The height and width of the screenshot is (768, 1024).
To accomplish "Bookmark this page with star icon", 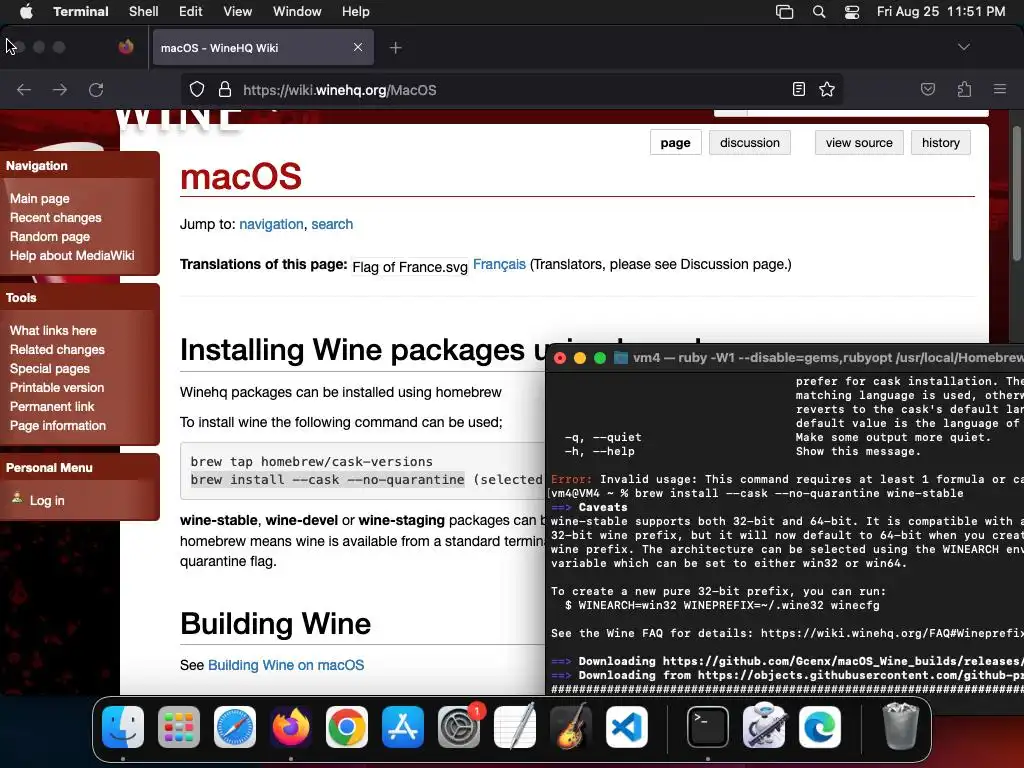I will pos(827,89).
